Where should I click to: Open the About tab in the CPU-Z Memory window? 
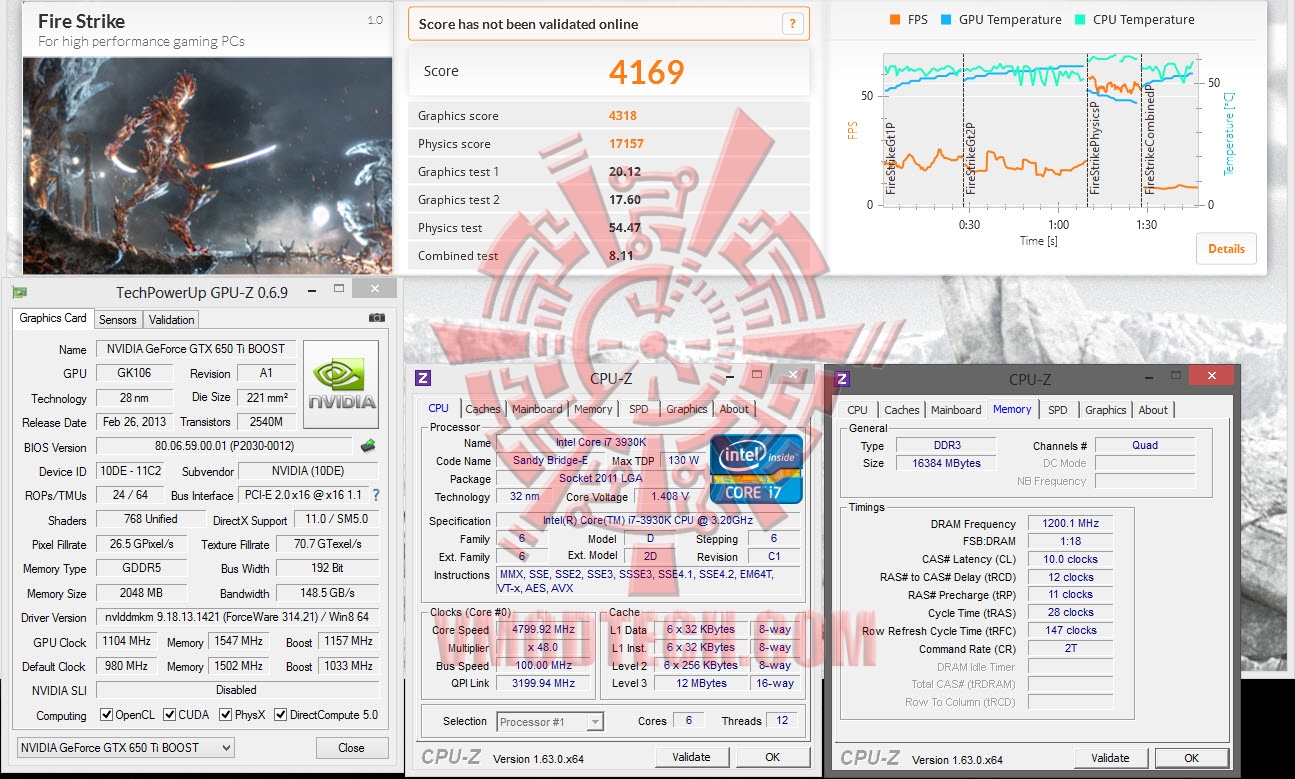(1153, 410)
